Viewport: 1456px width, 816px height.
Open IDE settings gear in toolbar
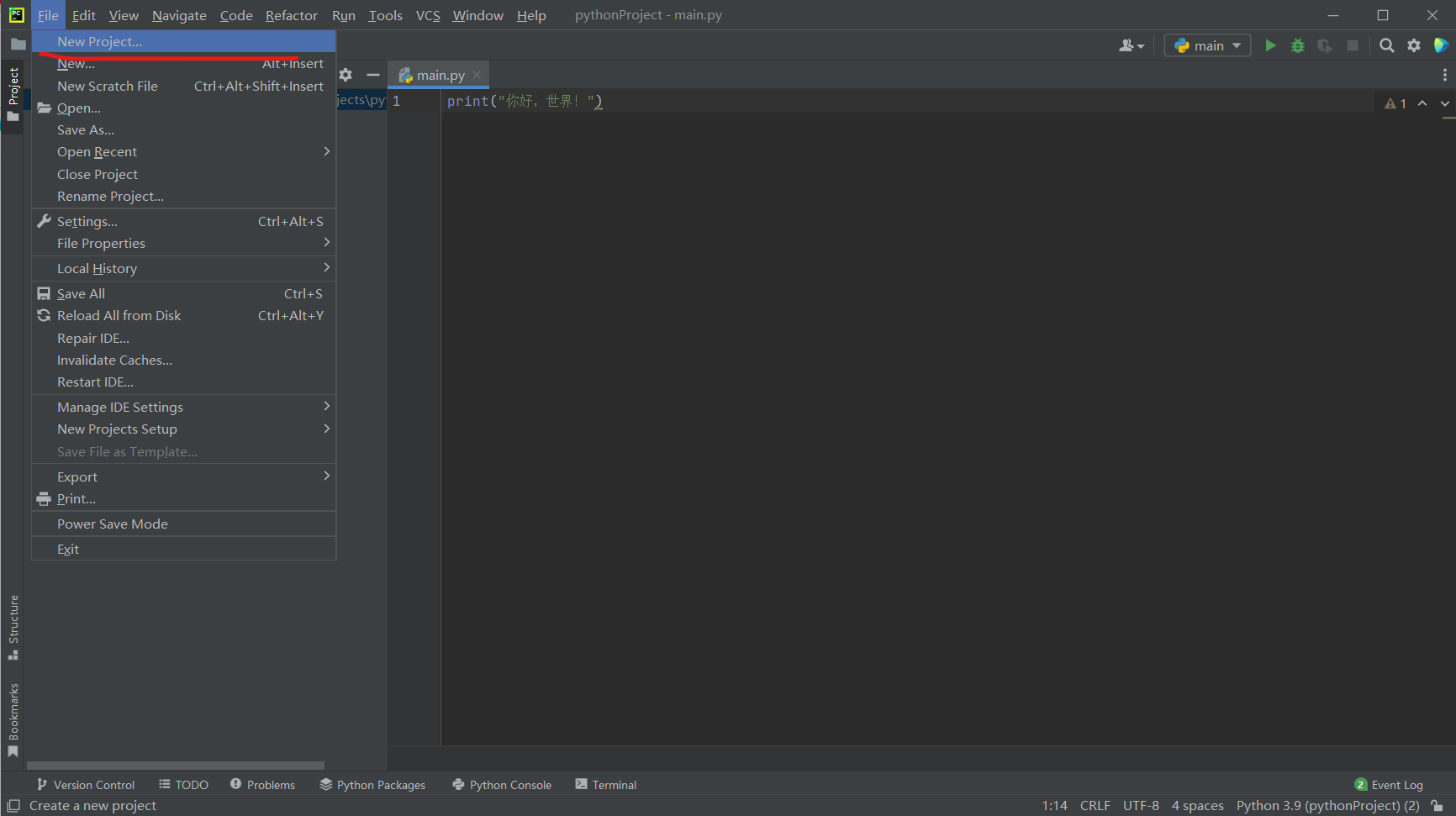1414,45
